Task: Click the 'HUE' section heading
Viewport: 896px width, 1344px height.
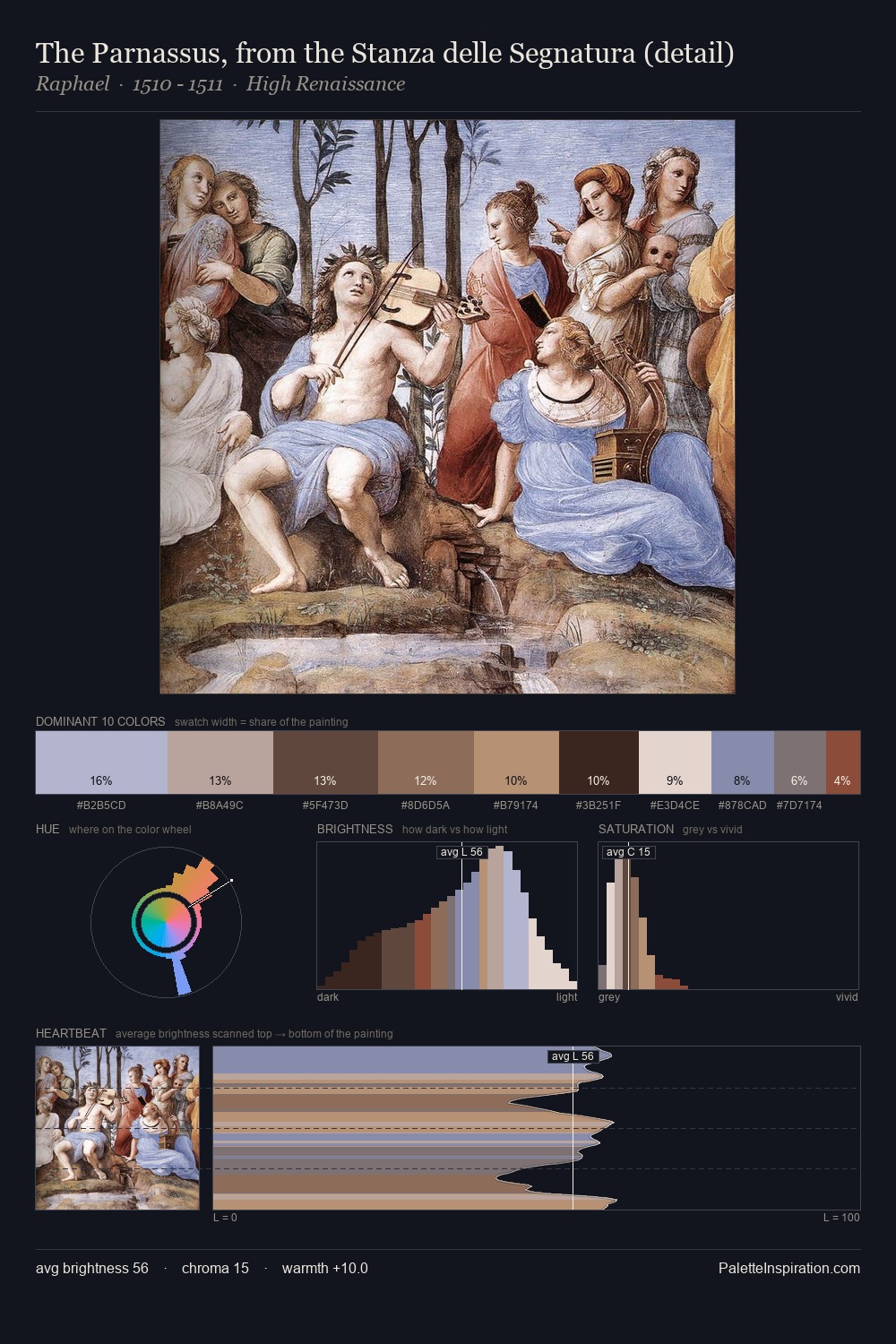Action: [x=47, y=829]
